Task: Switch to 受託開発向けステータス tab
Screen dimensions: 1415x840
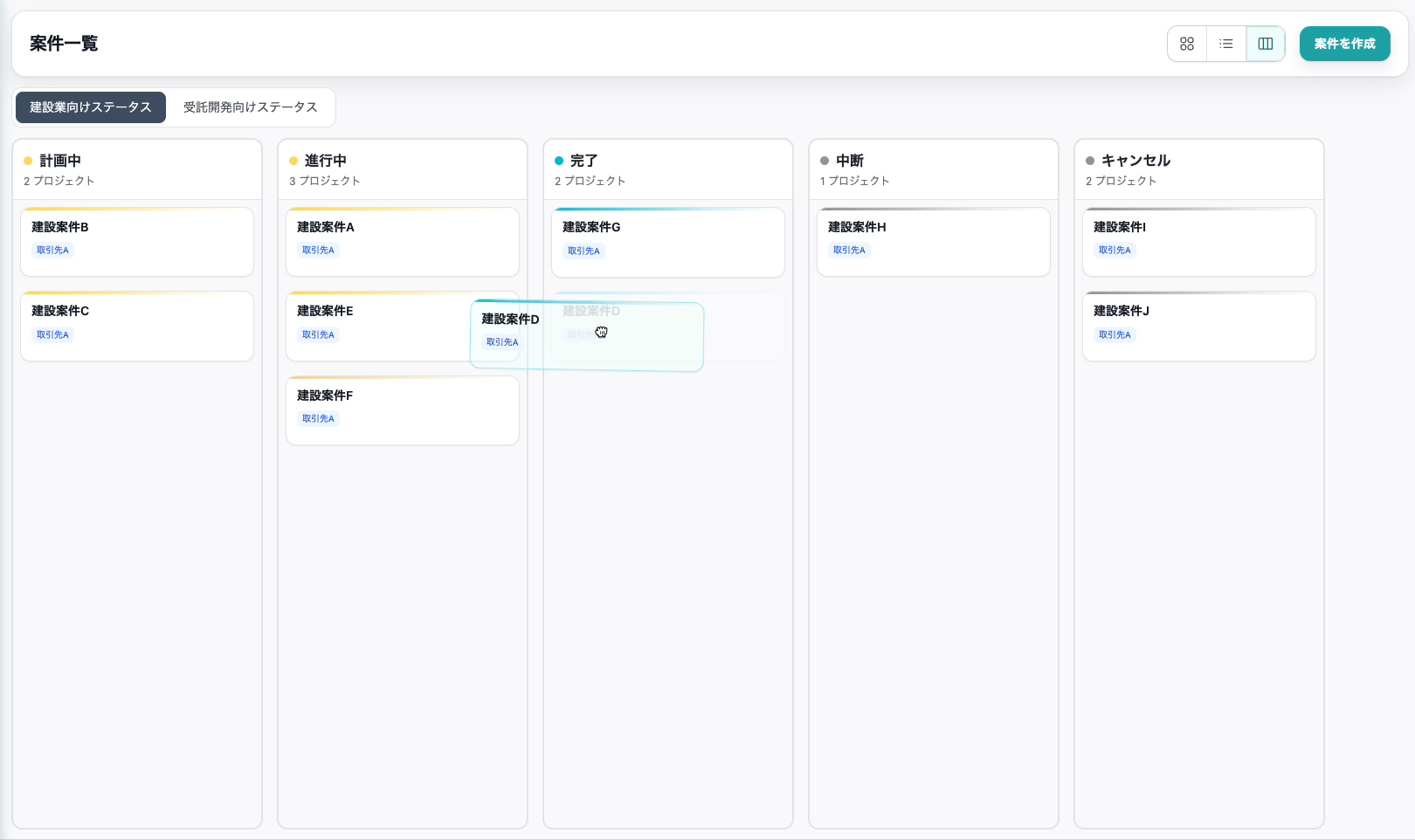Action: coord(250,107)
